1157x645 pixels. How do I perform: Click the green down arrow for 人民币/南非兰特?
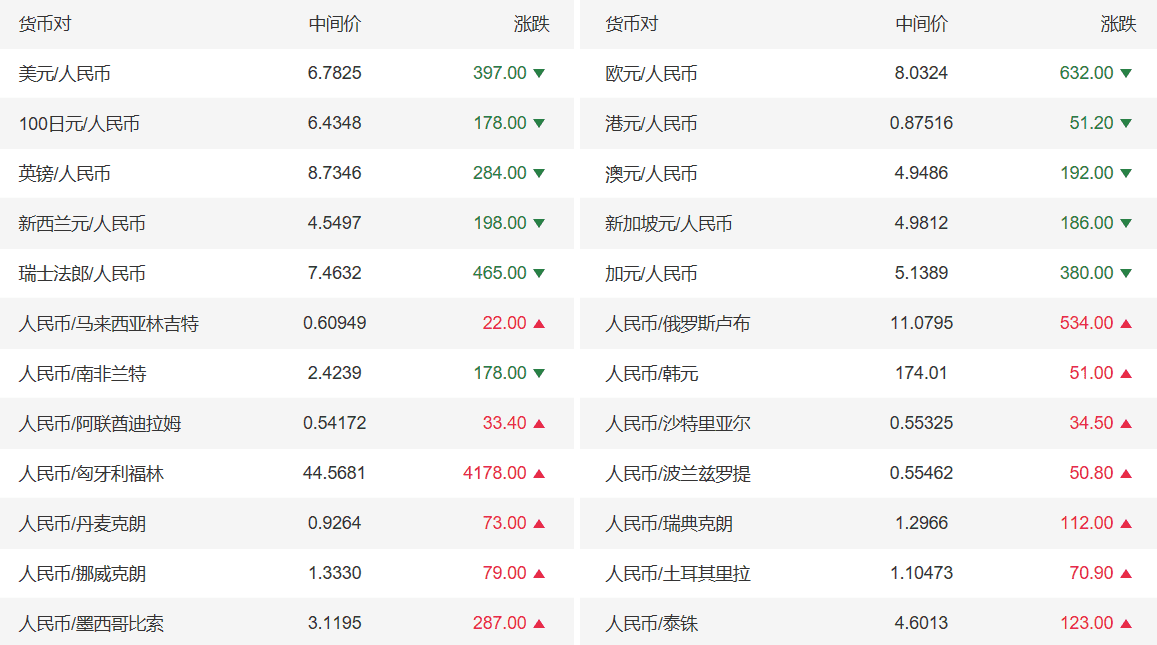pos(539,373)
